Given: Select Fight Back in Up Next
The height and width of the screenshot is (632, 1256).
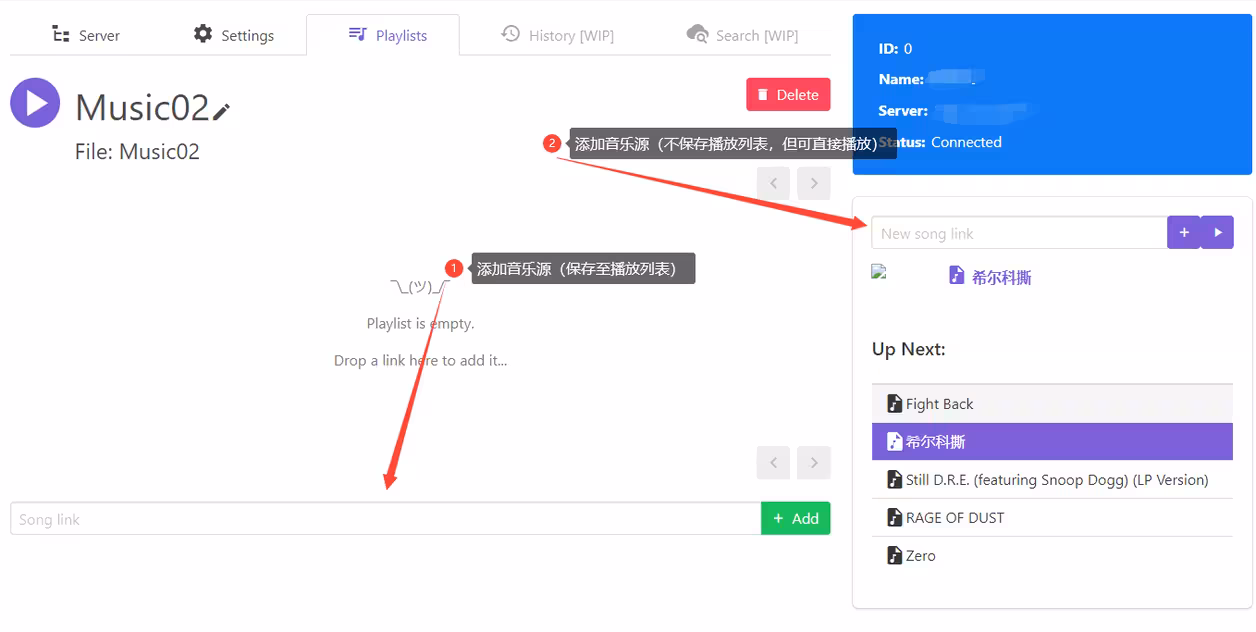Looking at the screenshot, I should point(1052,403).
